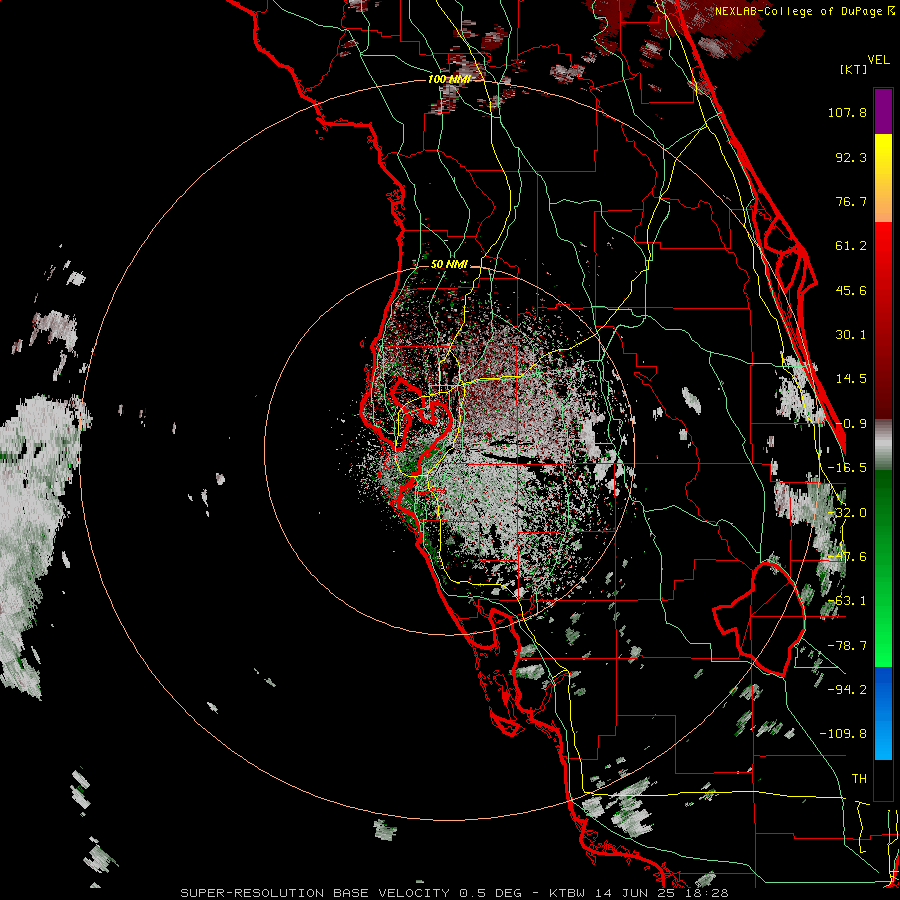This screenshot has width=900, height=900.
Task: Click the 45.6 legend value
Action: click(x=851, y=290)
